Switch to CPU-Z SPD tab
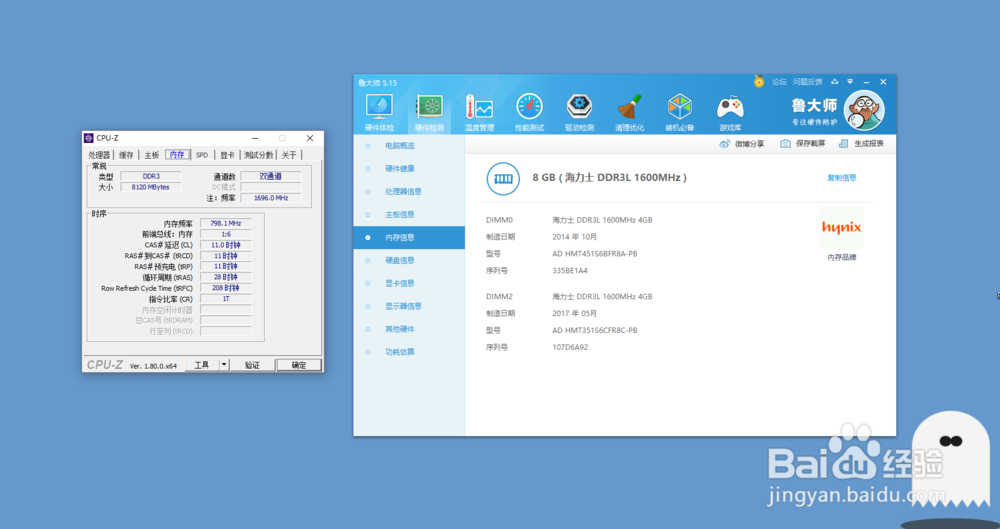The height and width of the screenshot is (529, 1000). (x=202, y=155)
